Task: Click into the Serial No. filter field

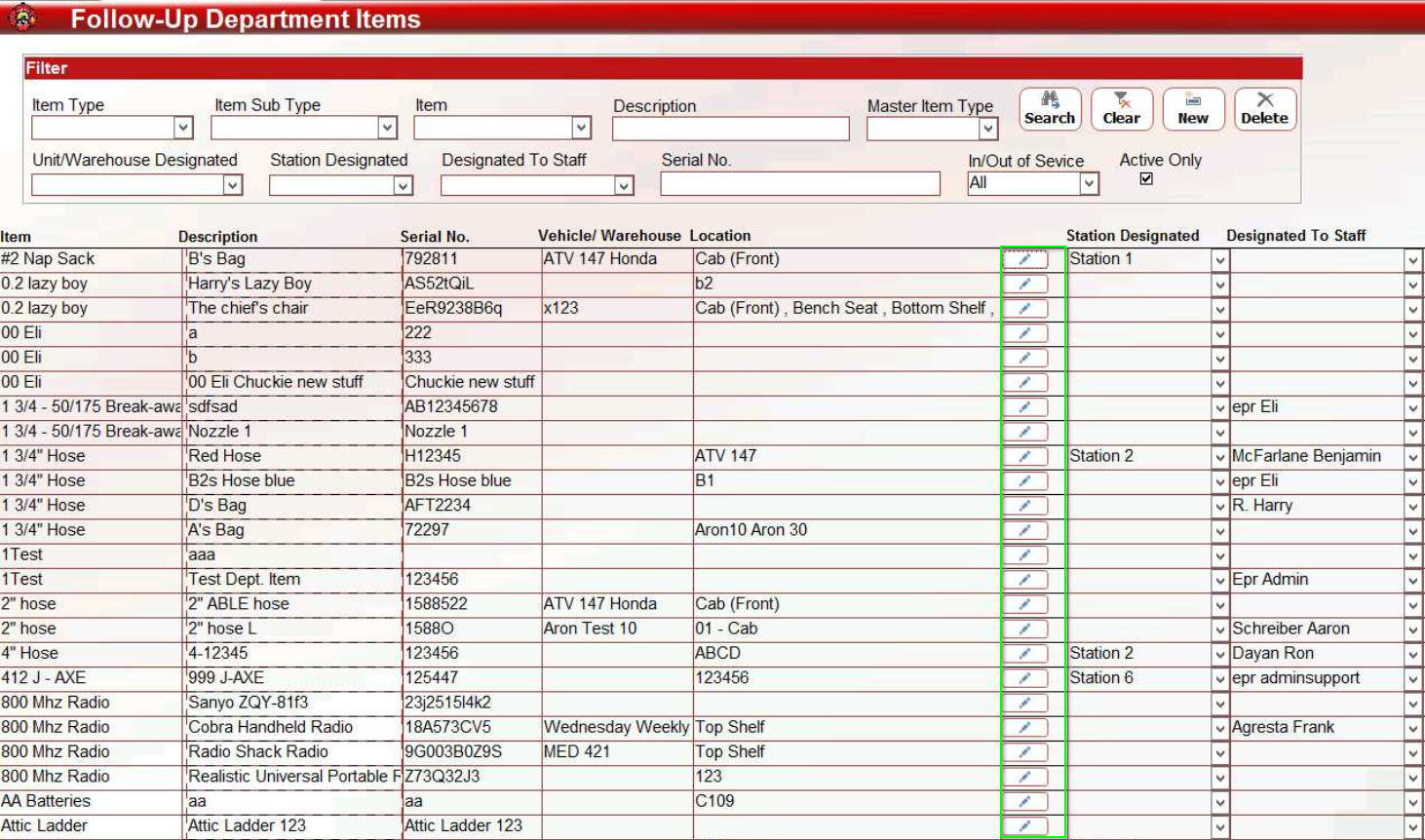Action: (799, 183)
